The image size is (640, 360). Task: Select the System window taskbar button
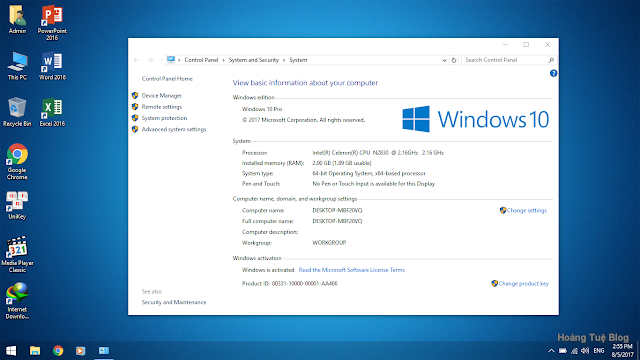click(x=104, y=351)
